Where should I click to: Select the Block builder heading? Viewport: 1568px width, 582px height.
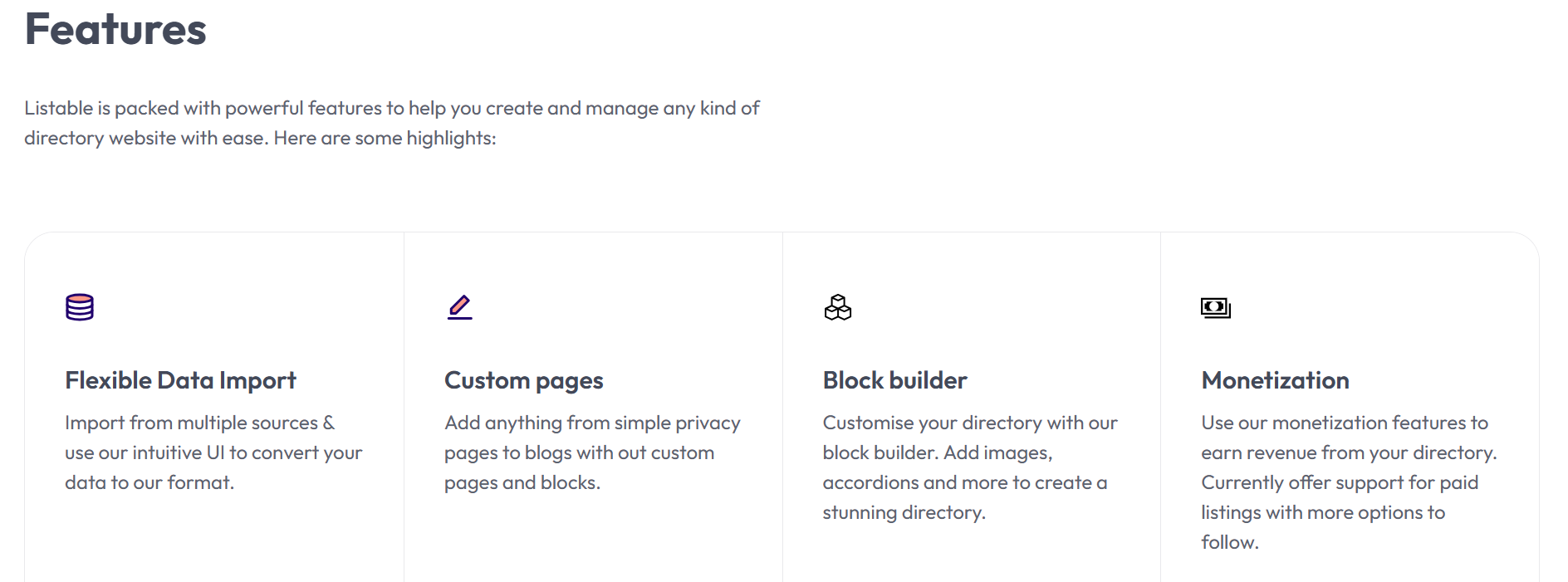[894, 380]
